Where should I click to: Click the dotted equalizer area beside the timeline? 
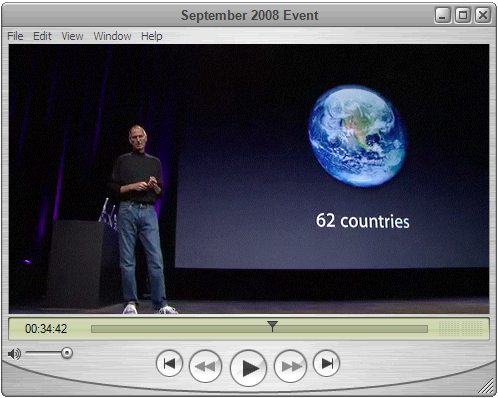click(460, 329)
